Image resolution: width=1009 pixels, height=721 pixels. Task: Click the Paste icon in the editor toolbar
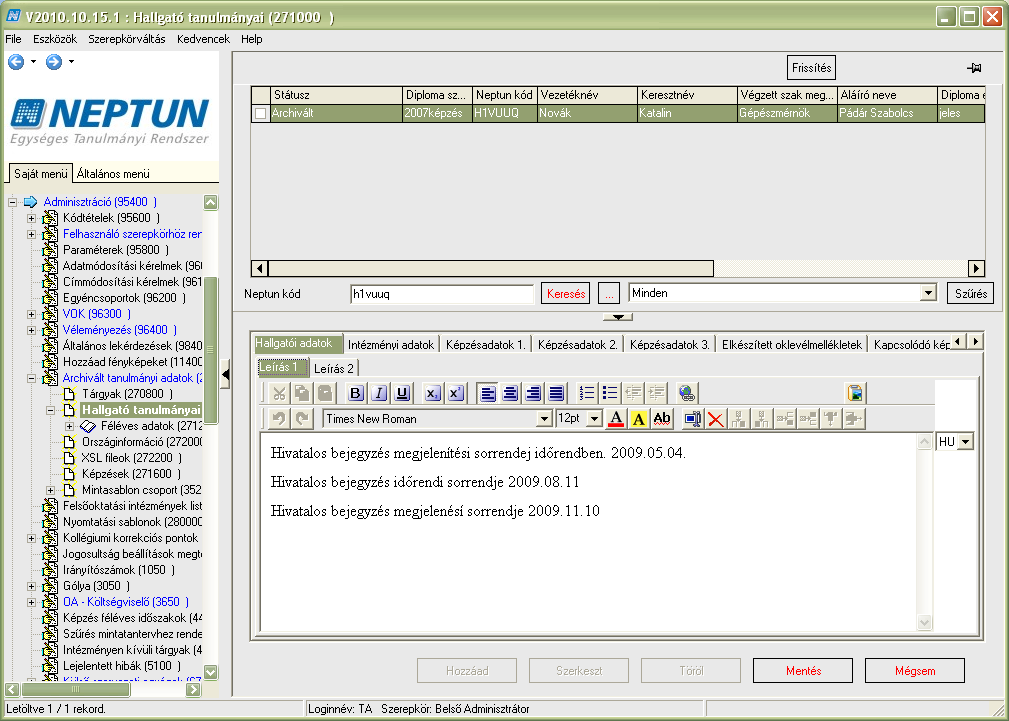click(x=325, y=393)
